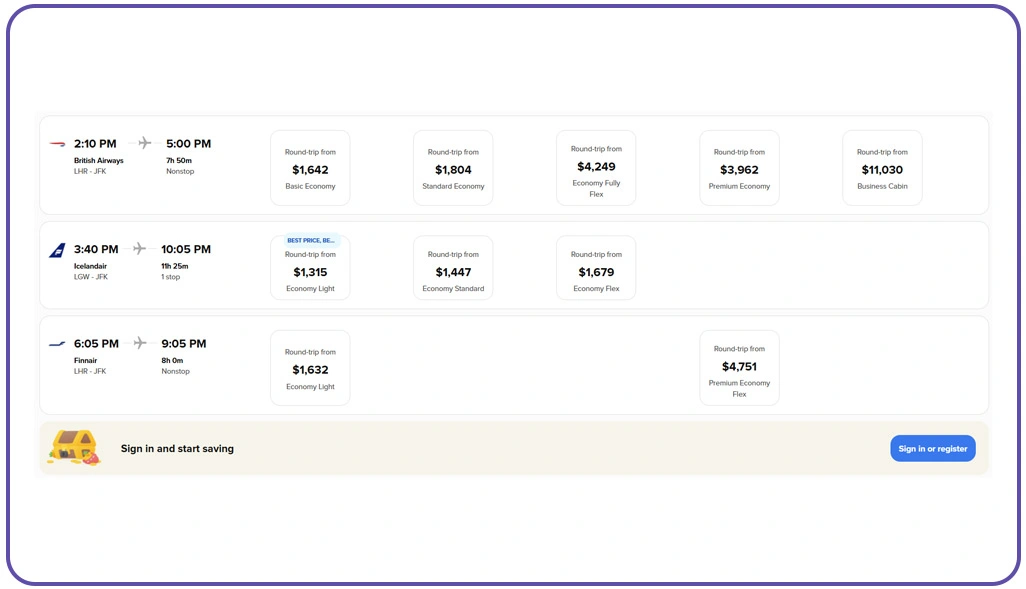The width and height of the screenshot is (1026, 589).
Task: Click the 1 stop label on the Icelandair flight
Action: pyautogui.click(x=170, y=277)
